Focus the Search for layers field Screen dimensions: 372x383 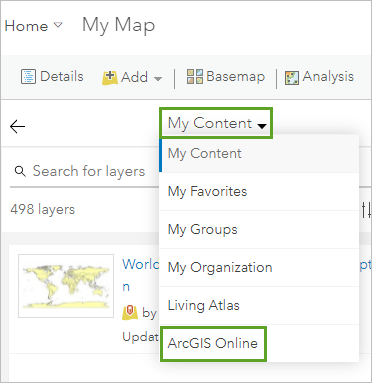click(84, 172)
